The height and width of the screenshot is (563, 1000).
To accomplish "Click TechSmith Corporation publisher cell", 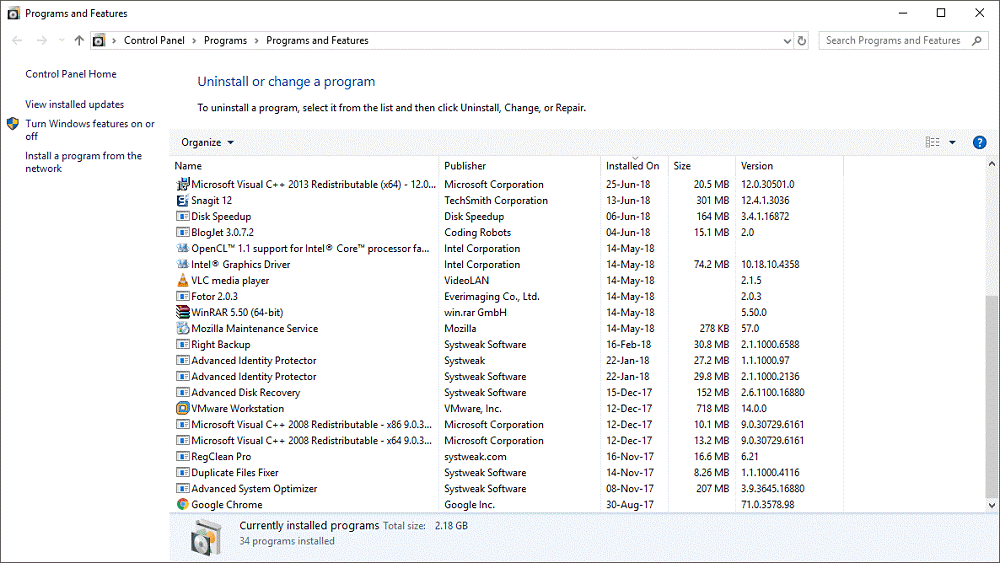I will pos(496,200).
